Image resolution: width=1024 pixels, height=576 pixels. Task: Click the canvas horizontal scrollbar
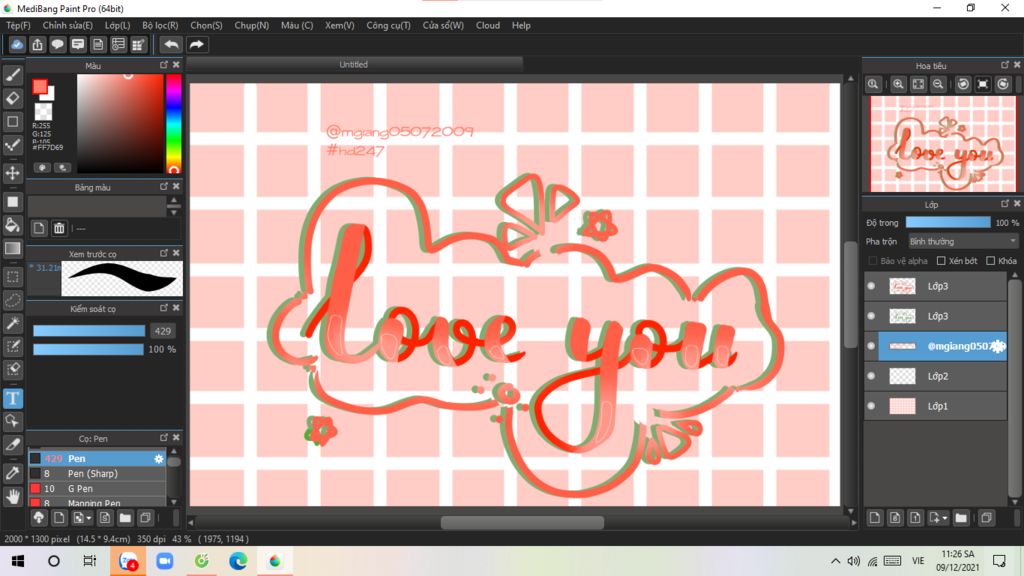click(522, 522)
